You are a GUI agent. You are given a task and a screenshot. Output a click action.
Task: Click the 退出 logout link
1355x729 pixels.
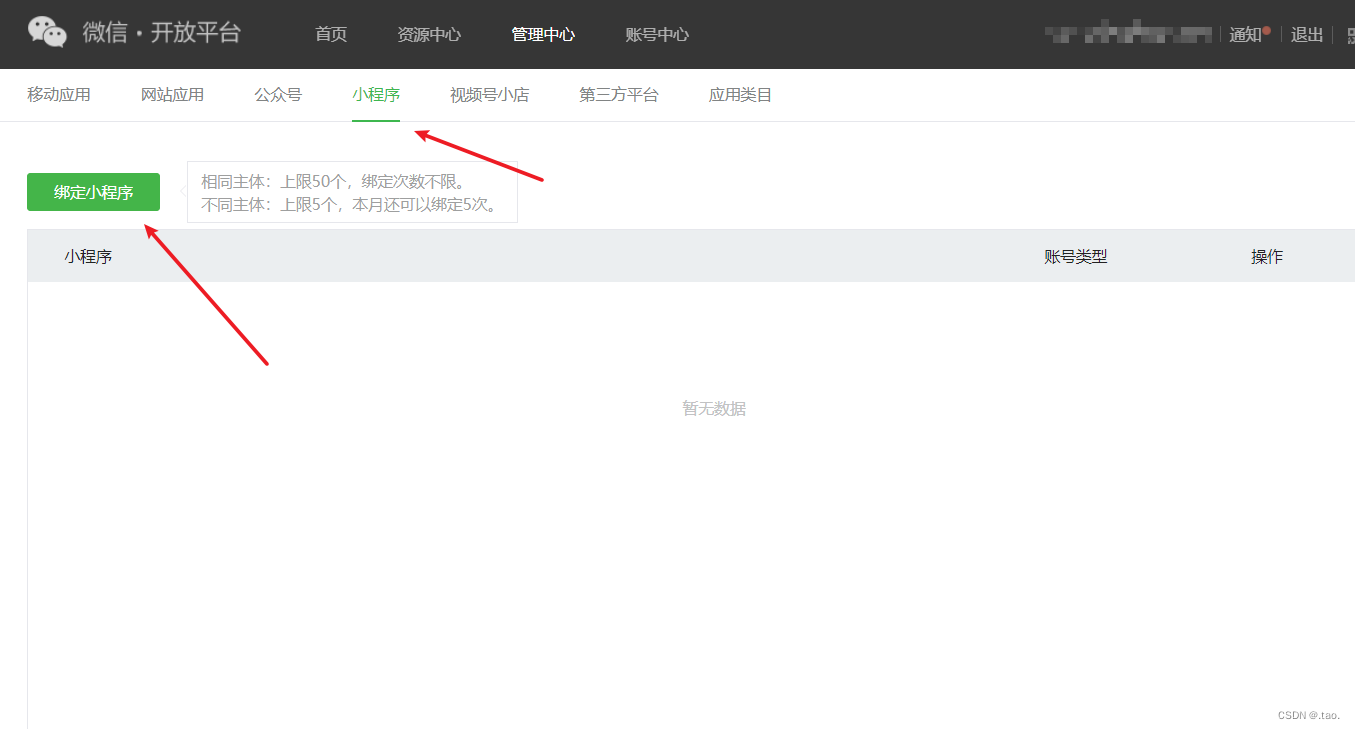tap(1307, 34)
